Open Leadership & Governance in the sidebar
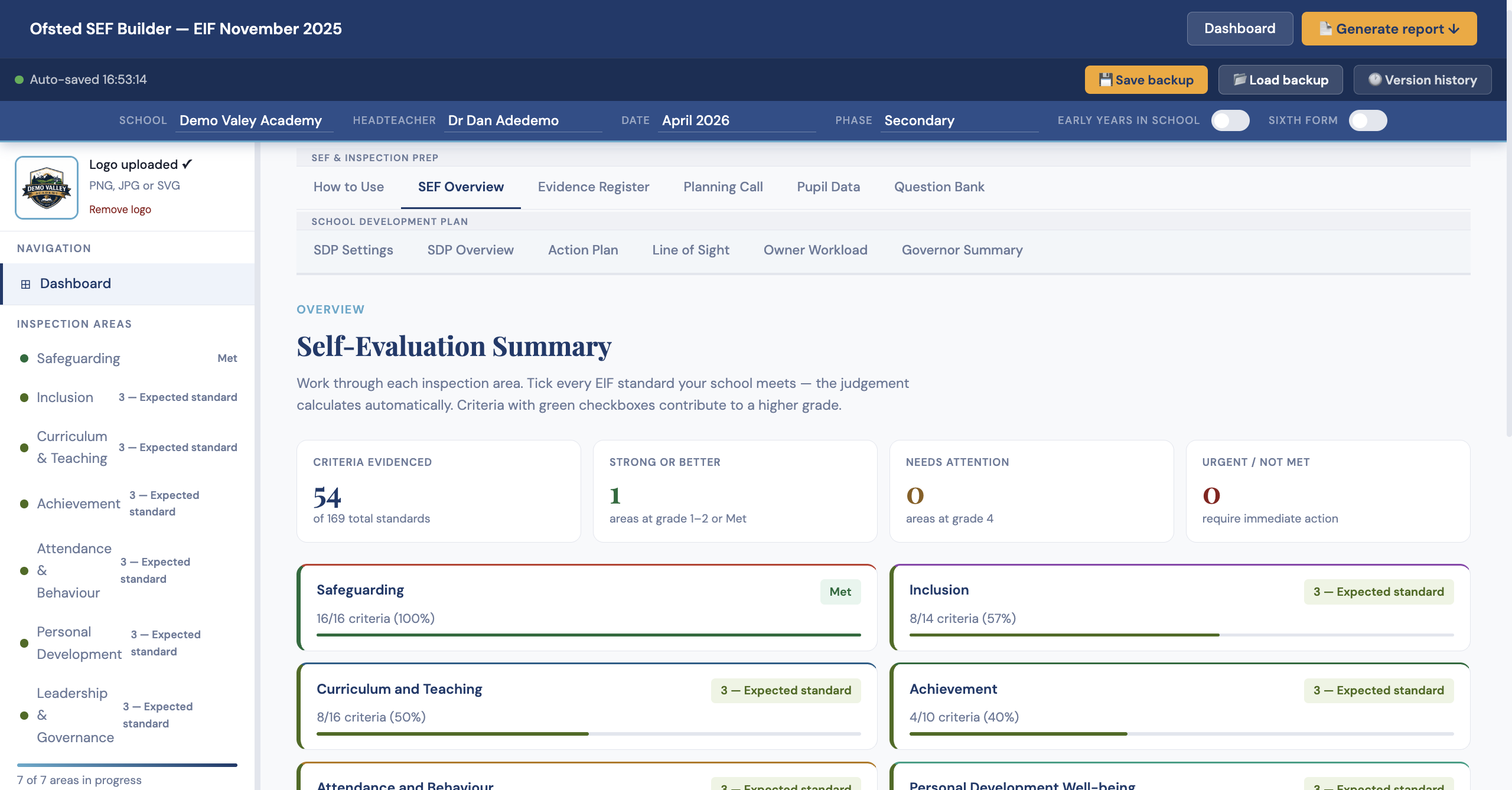 pyautogui.click(x=129, y=715)
